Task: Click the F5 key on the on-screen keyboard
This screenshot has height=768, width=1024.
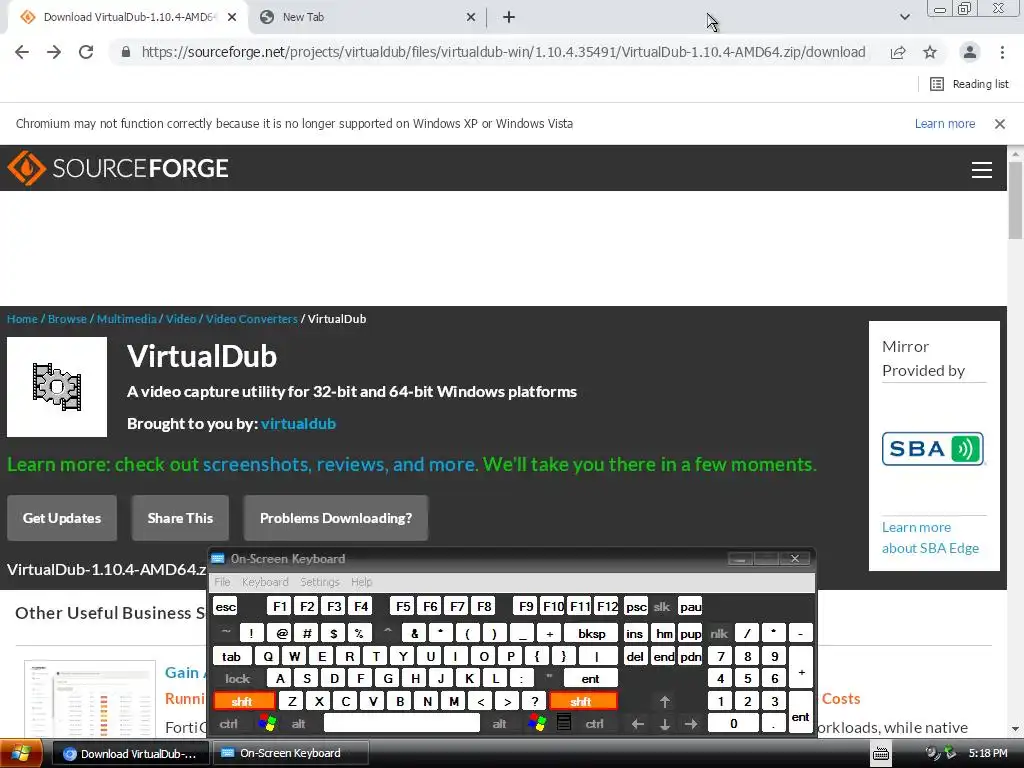Action: click(x=403, y=607)
